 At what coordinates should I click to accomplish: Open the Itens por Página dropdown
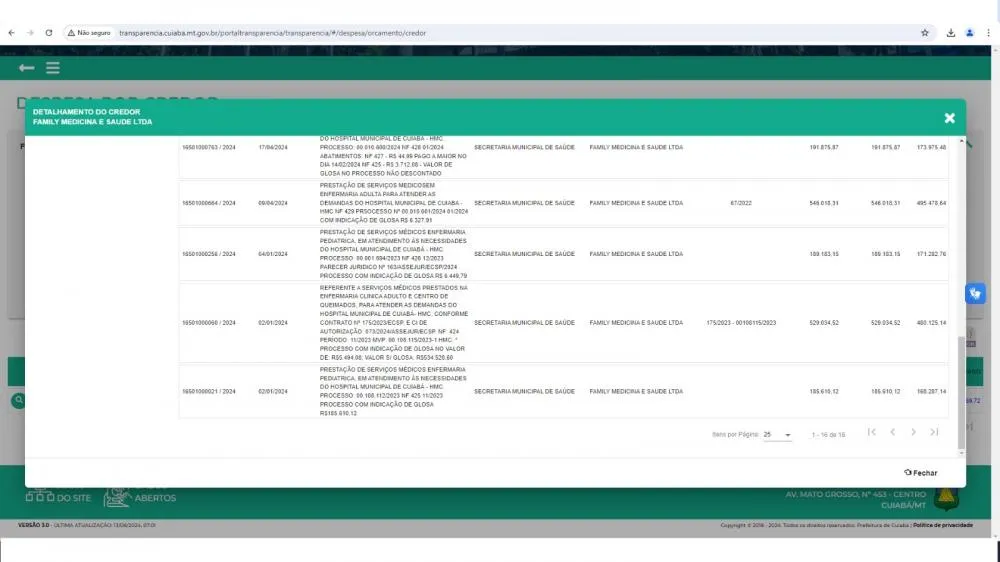[778, 435]
